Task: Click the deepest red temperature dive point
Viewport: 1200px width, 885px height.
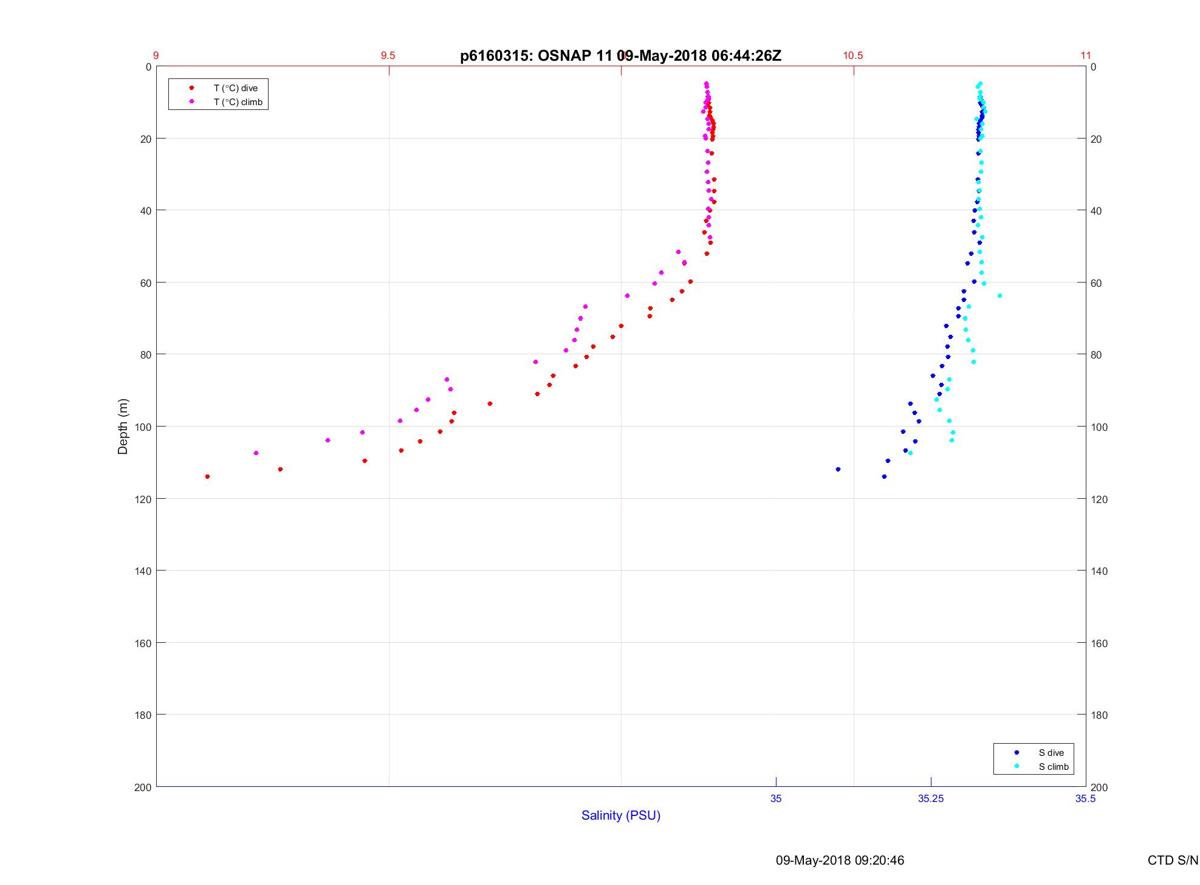Action: tap(207, 476)
